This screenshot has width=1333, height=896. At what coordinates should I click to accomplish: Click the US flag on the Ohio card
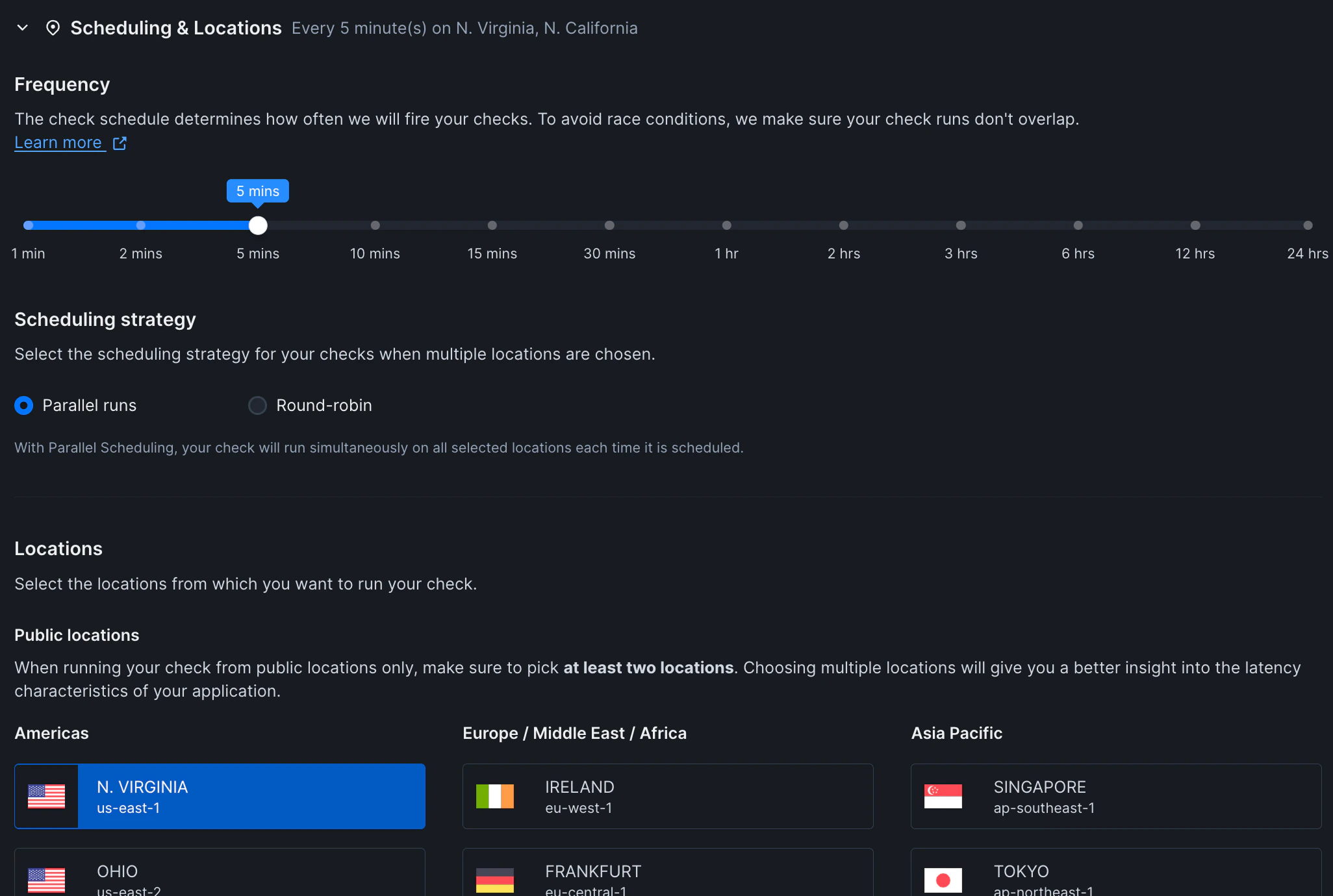pos(46,880)
